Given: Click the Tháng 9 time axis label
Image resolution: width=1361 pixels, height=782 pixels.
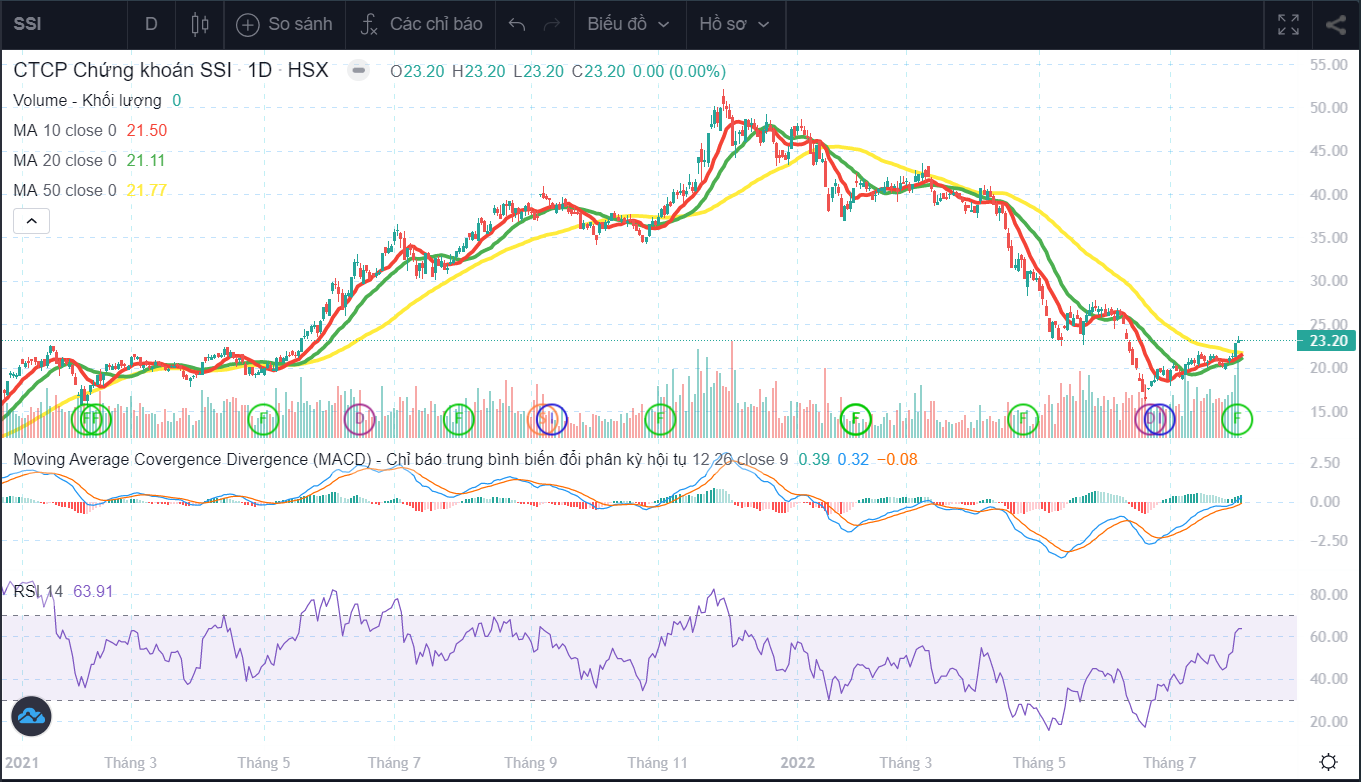Looking at the screenshot, I should pos(531,763).
